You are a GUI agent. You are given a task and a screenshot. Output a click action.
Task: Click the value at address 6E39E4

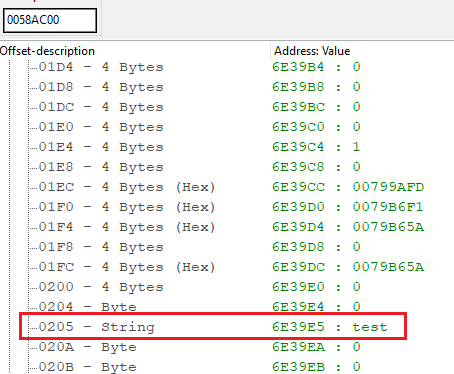coord(356,307)
